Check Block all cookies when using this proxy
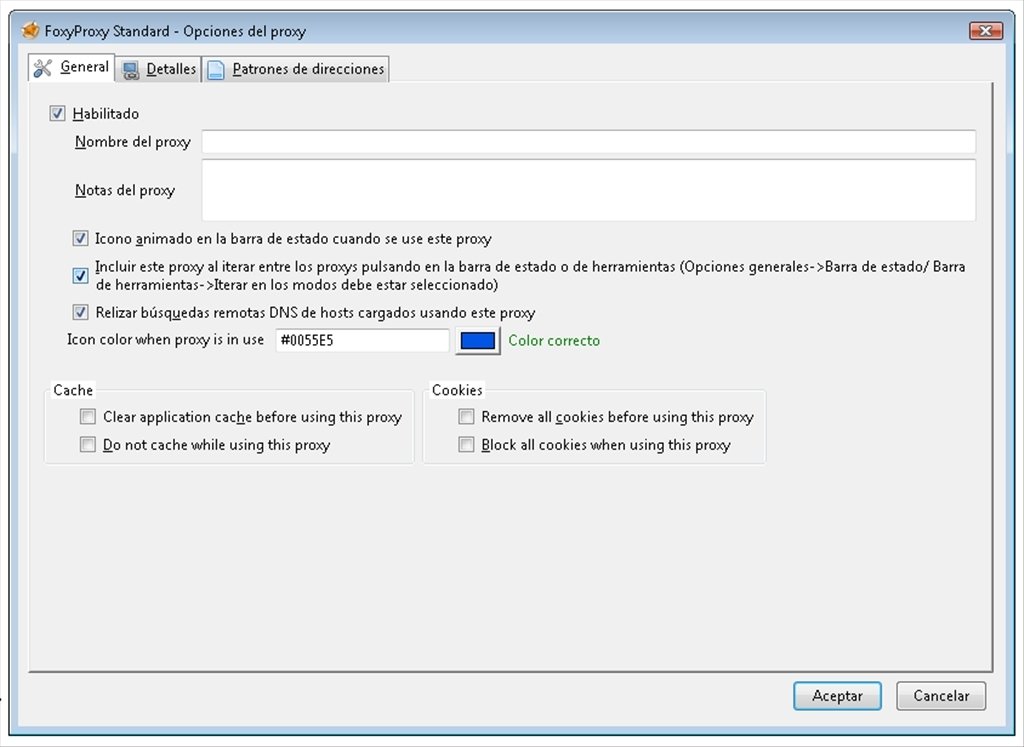Image resolution: width=1024 pixels, height=747 pixels. pos(466,445)
